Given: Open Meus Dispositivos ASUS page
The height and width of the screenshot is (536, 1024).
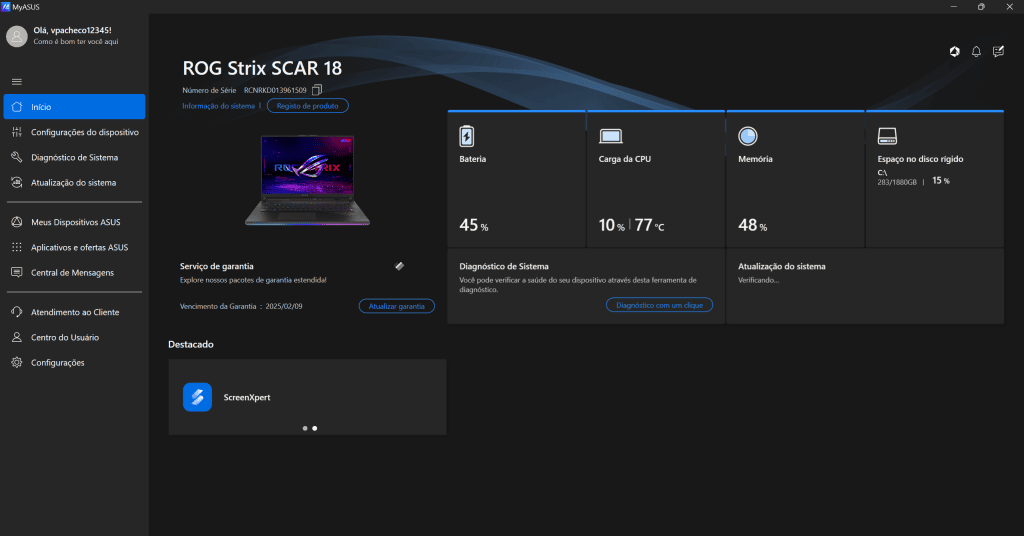Looking at the screenshot, I should tap(74, 222).
